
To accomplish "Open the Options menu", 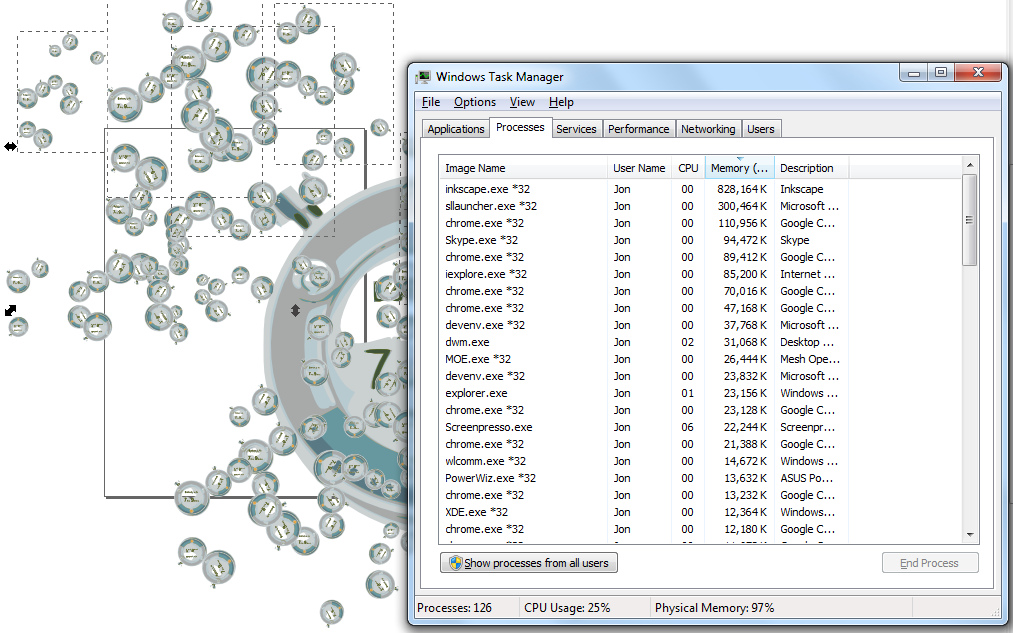I will click(x=474, y=102).
